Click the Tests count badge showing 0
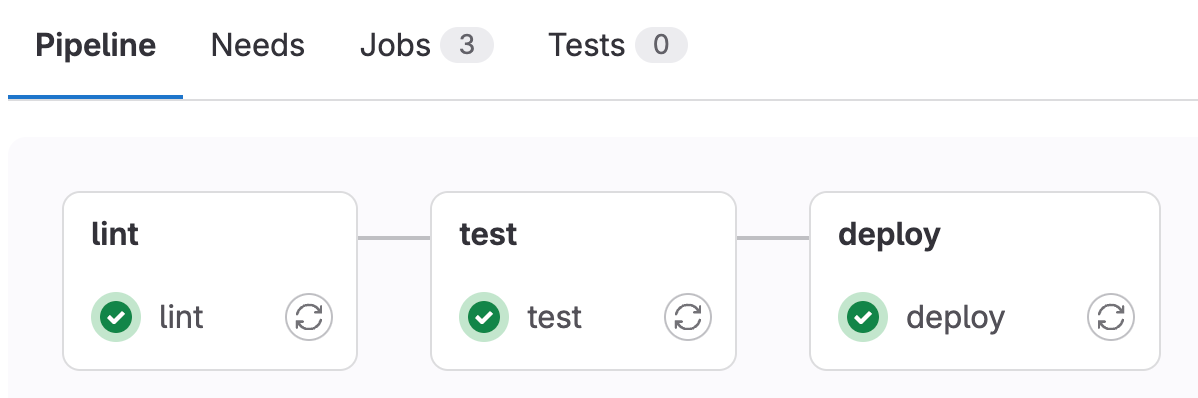Screen dimensions: 1198x398 661,46
